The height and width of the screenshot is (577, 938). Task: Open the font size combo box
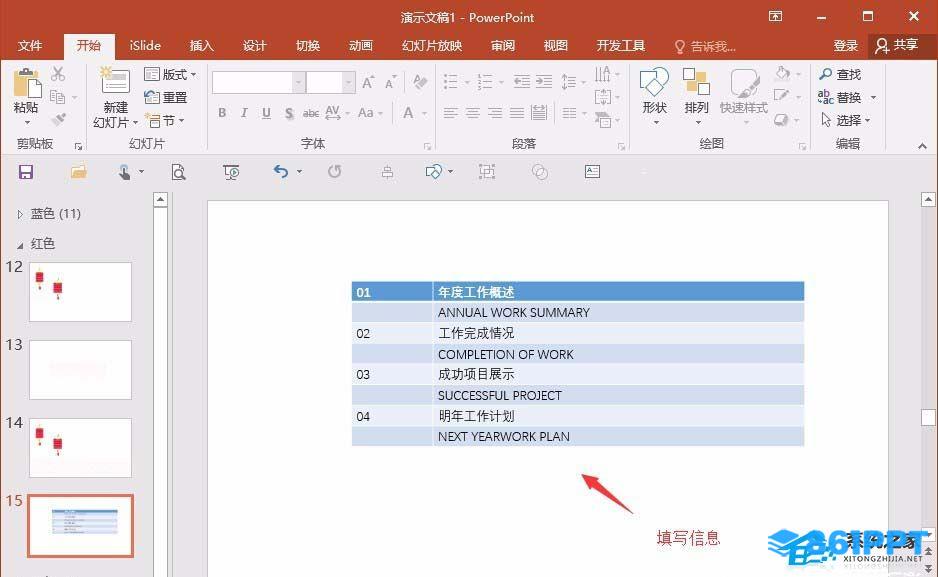[x=331, y=83]
